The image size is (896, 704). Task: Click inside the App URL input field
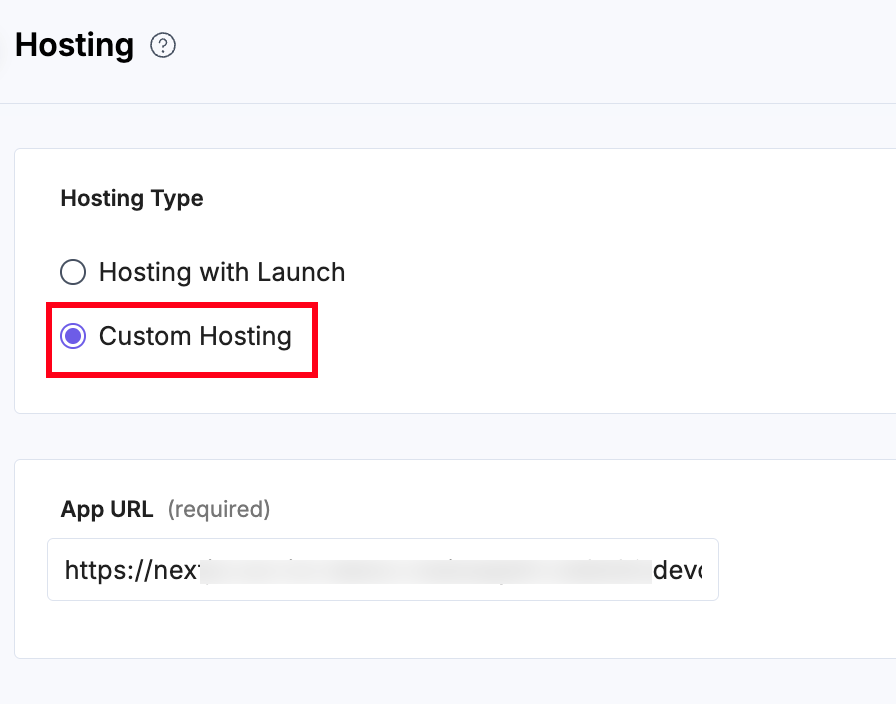pyautogui.click(x=381, y=569)
